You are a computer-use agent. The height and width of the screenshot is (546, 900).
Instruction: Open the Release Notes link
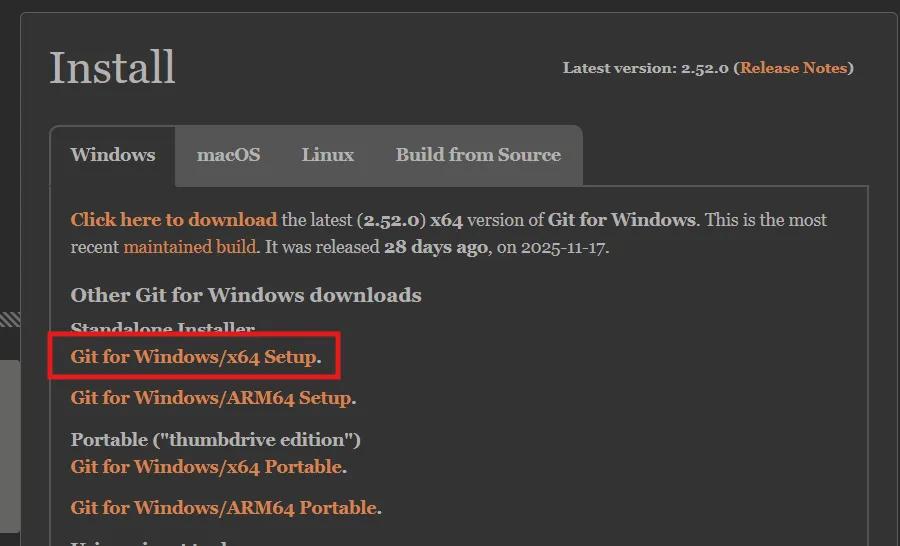[794, 68]
